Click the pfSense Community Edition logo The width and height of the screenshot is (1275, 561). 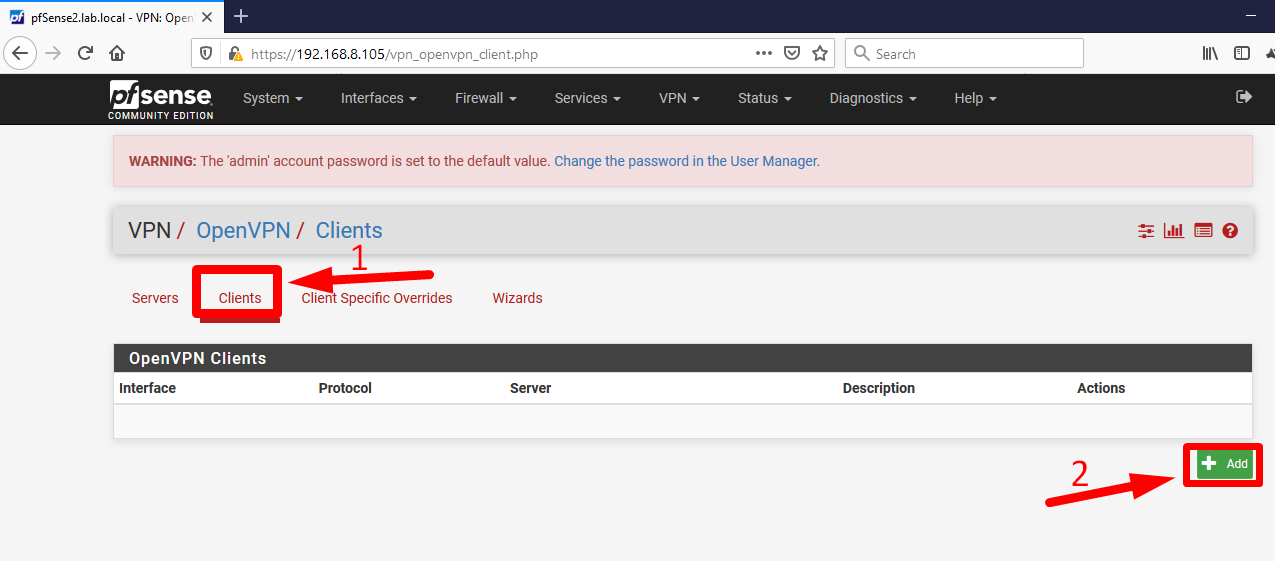(161, 100)
